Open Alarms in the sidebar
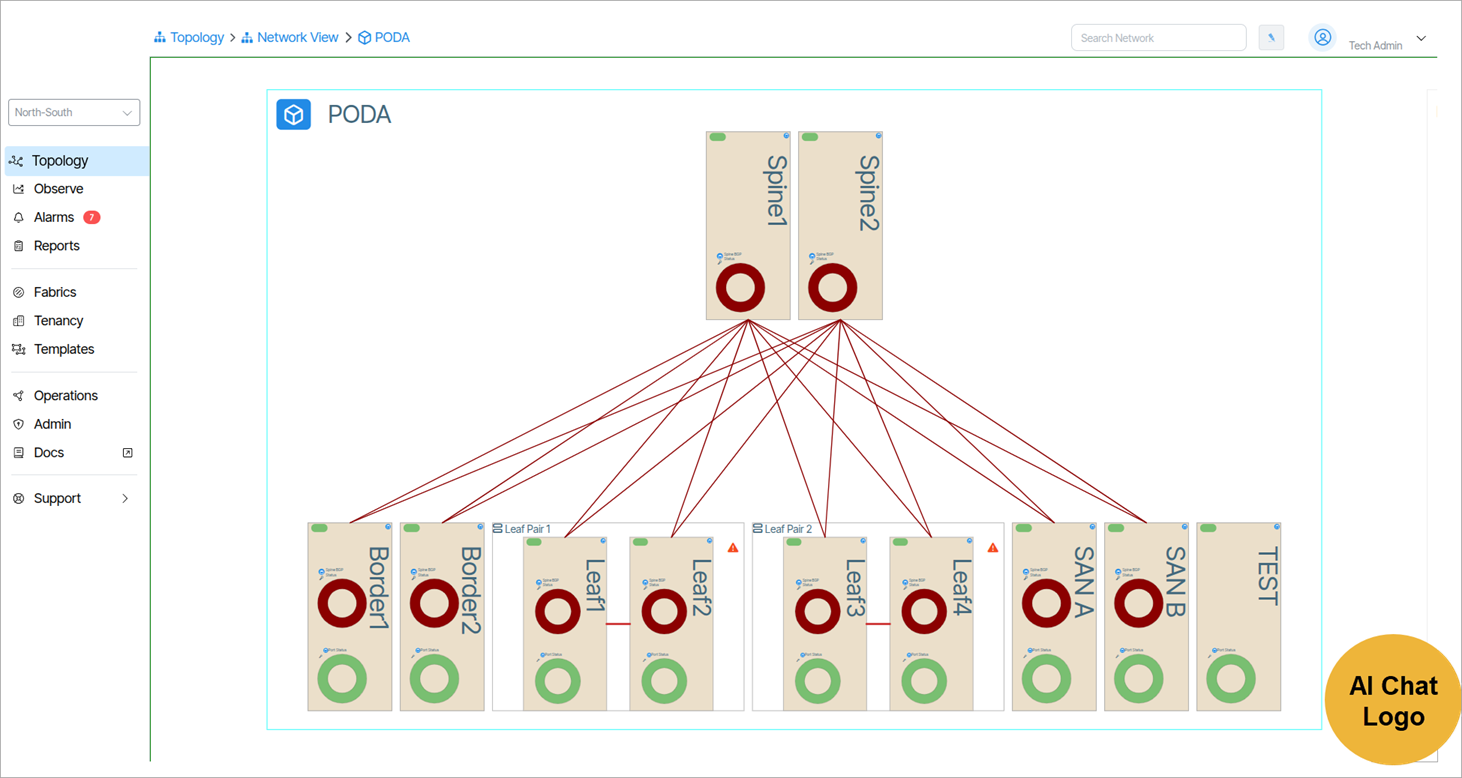1462x778 pixels. click(x=56, y=217)
